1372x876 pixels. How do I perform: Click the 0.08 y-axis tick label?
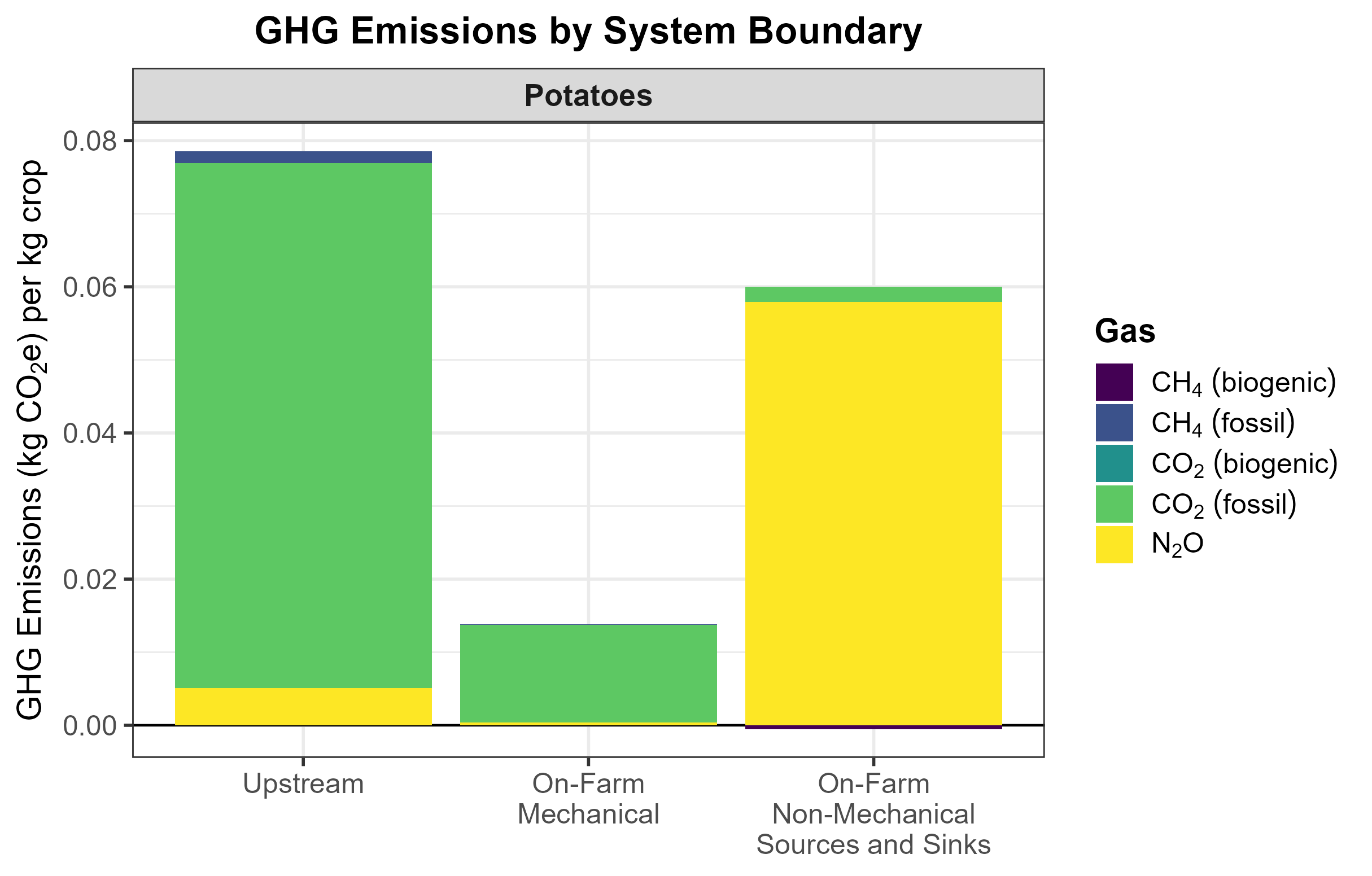(89, 141)
